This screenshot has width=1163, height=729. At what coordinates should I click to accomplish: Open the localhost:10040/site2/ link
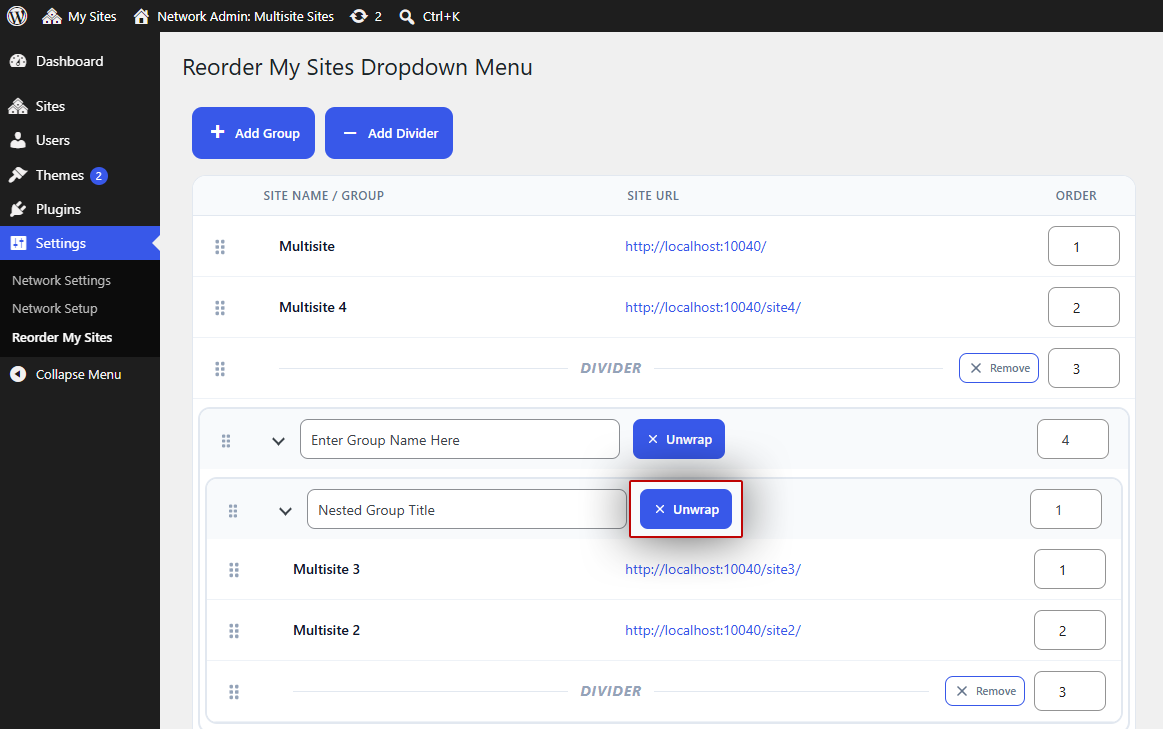[x=713, y=630]
